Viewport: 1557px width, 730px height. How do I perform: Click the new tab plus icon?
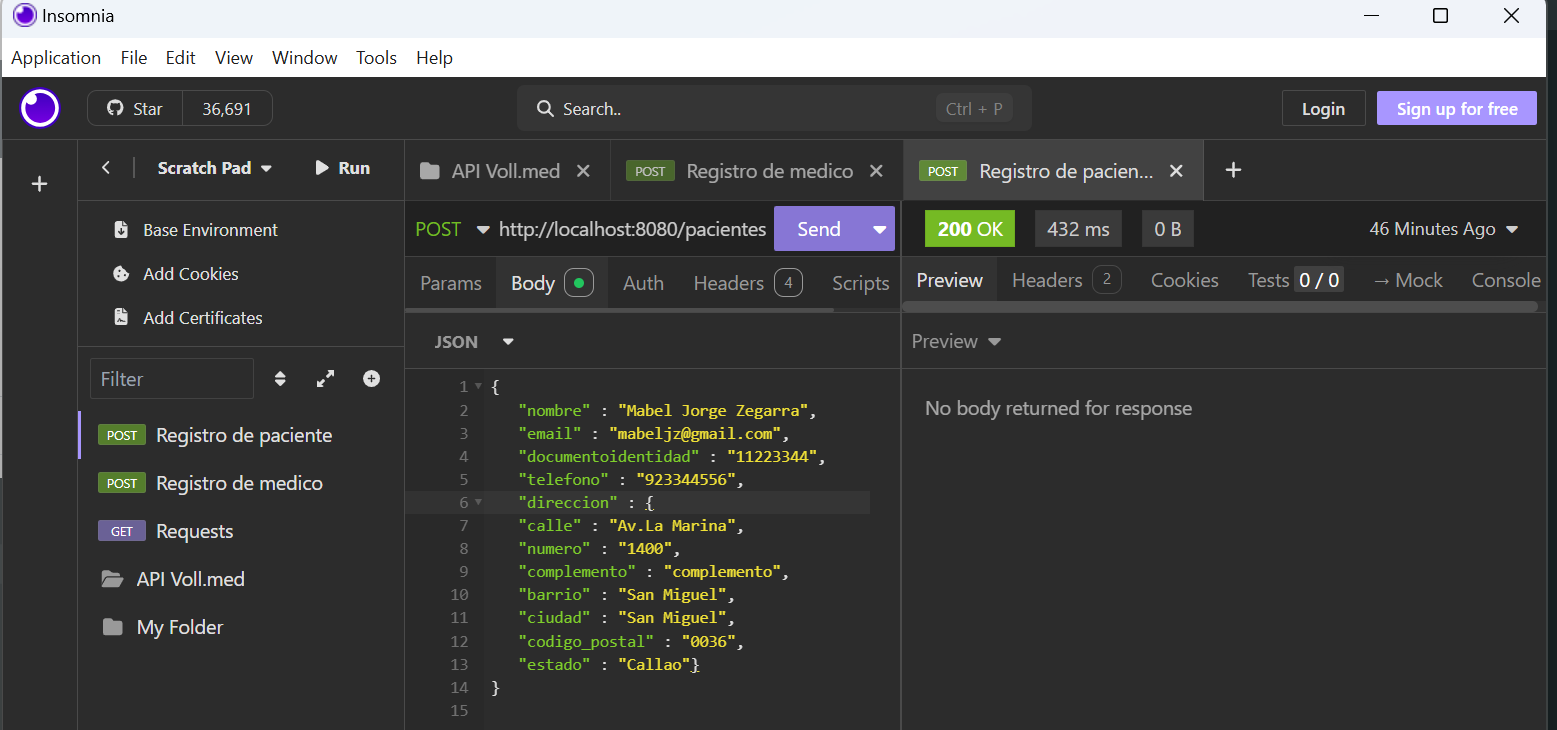[1233, 170]
